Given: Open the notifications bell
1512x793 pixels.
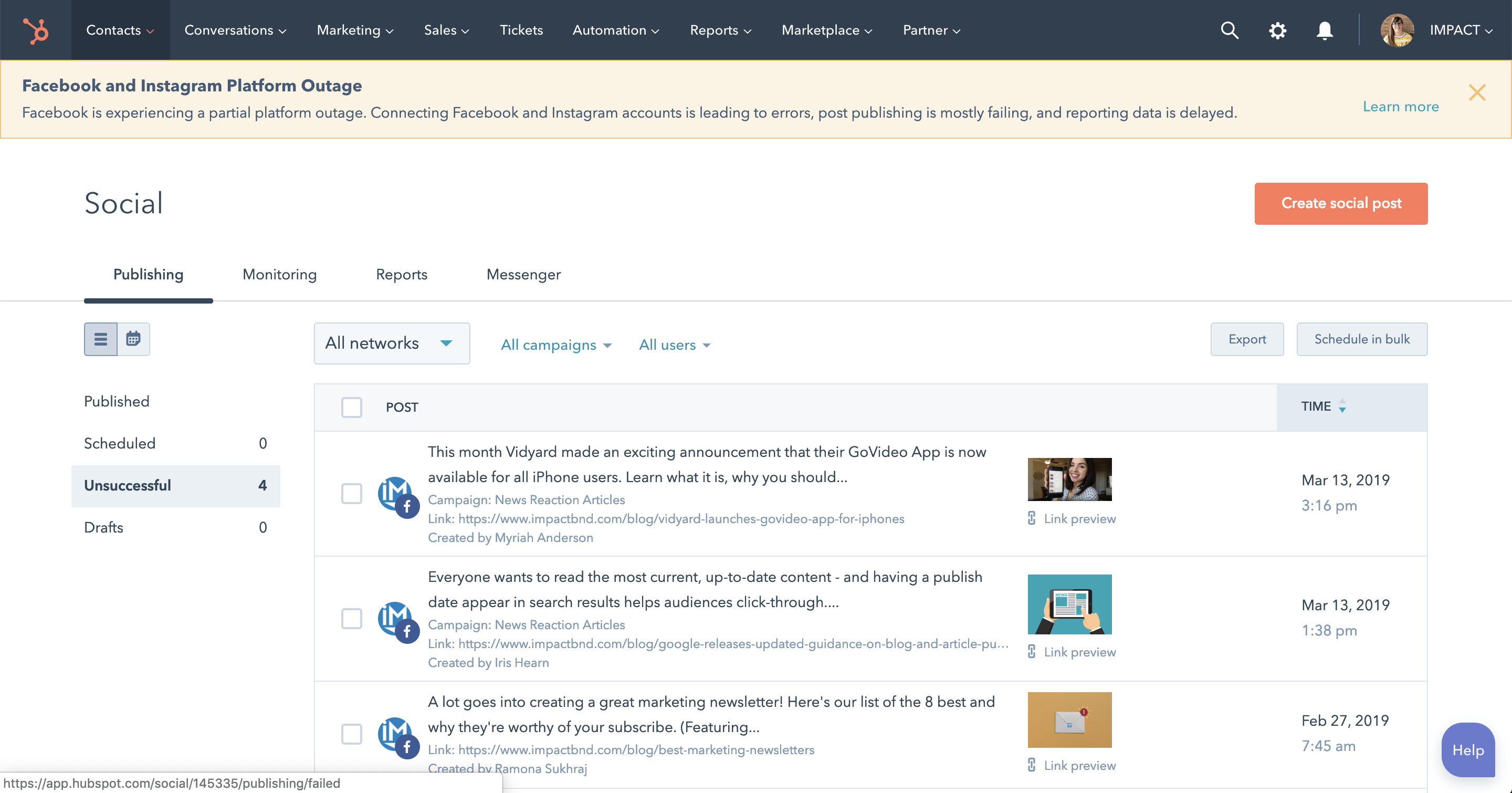Looking at the screenshot, I should (1324, 30).
